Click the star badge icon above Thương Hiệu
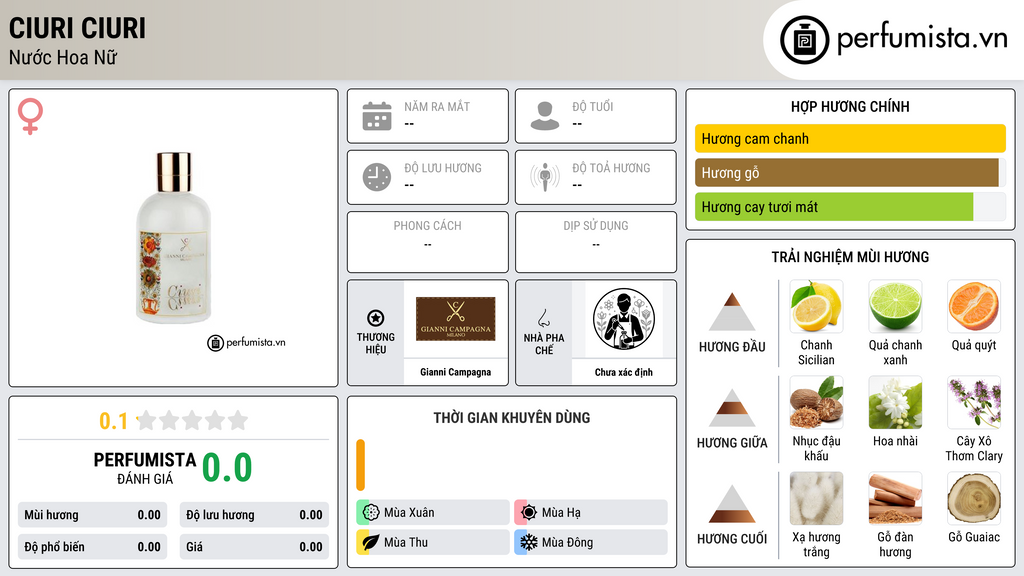The width and height of the screenshot is (1024, 576). (x=376, y=318)
